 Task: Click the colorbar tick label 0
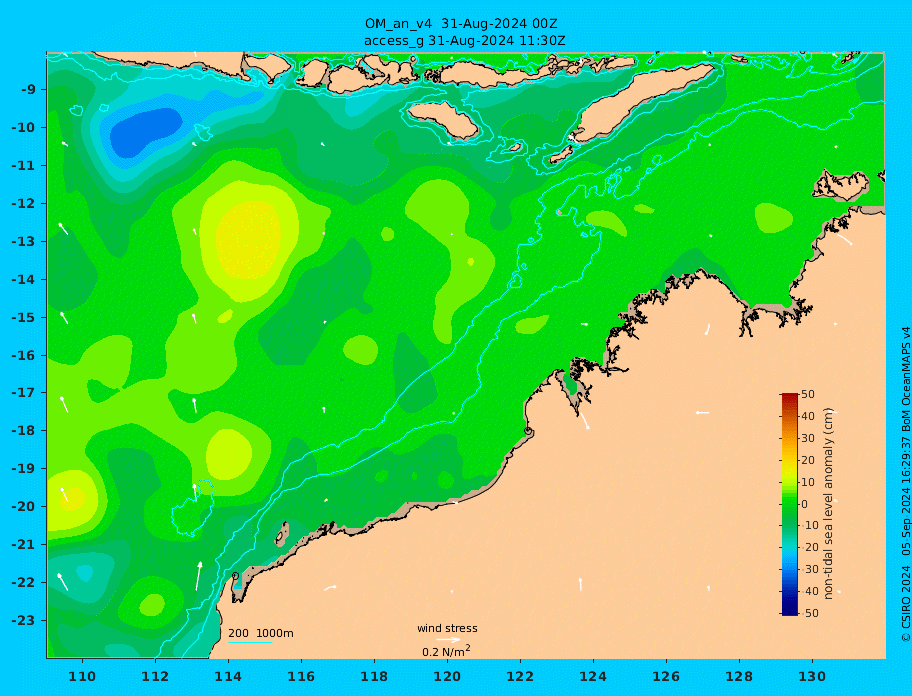(x=805, y=504)
